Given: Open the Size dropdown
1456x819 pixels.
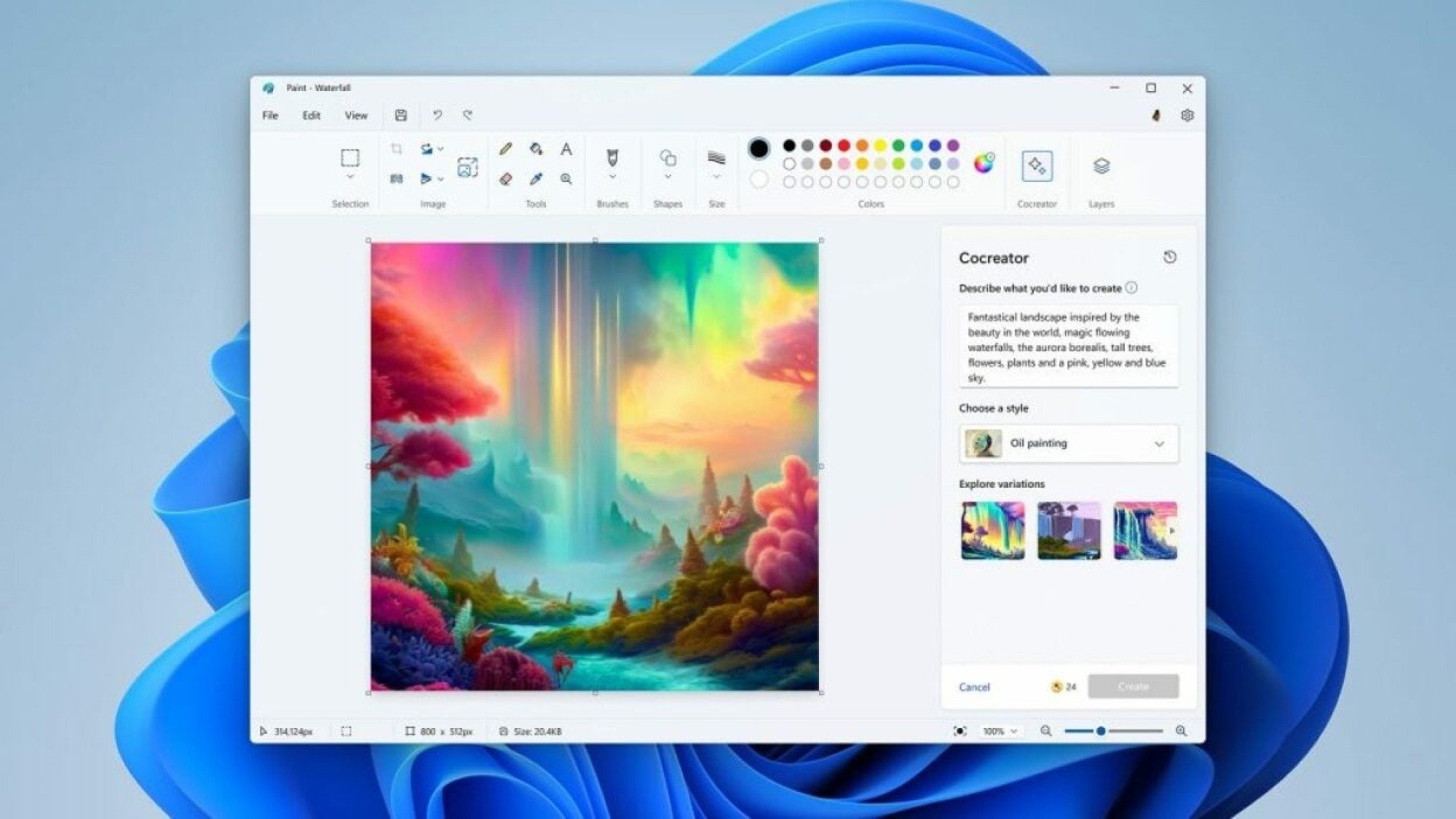Looking at the screenshot, I should 716,178.
